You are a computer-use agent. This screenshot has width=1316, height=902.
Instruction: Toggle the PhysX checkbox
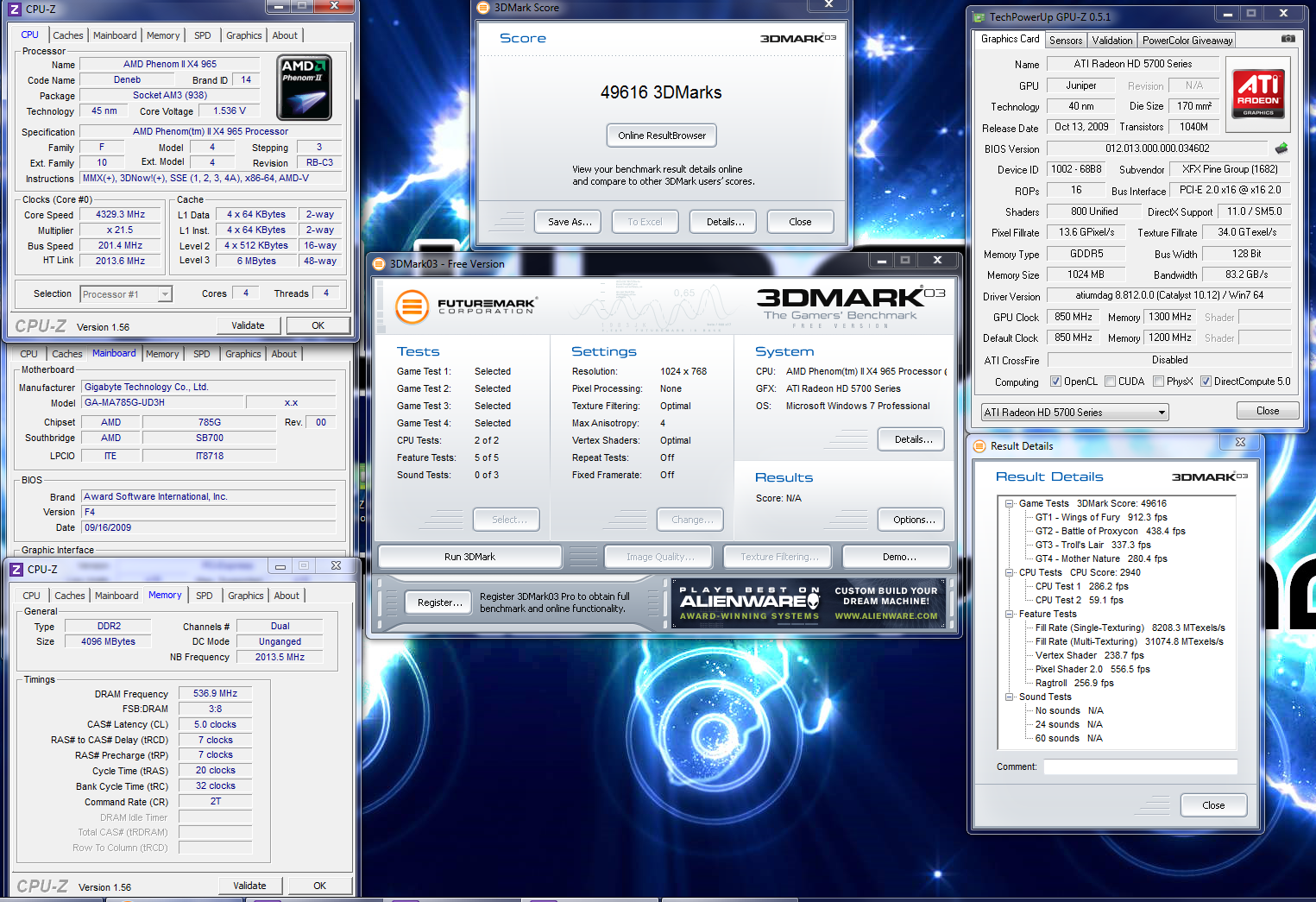[x=1158, y=382]
